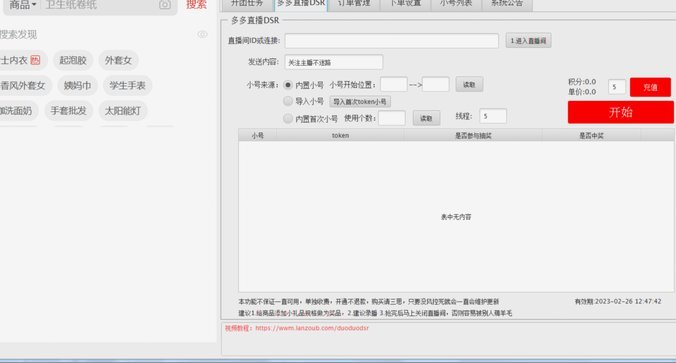The width and height of the screenshot is (676, 363).
Task: Click the 积分:0.0 points text
Action: tap(582, 81)
